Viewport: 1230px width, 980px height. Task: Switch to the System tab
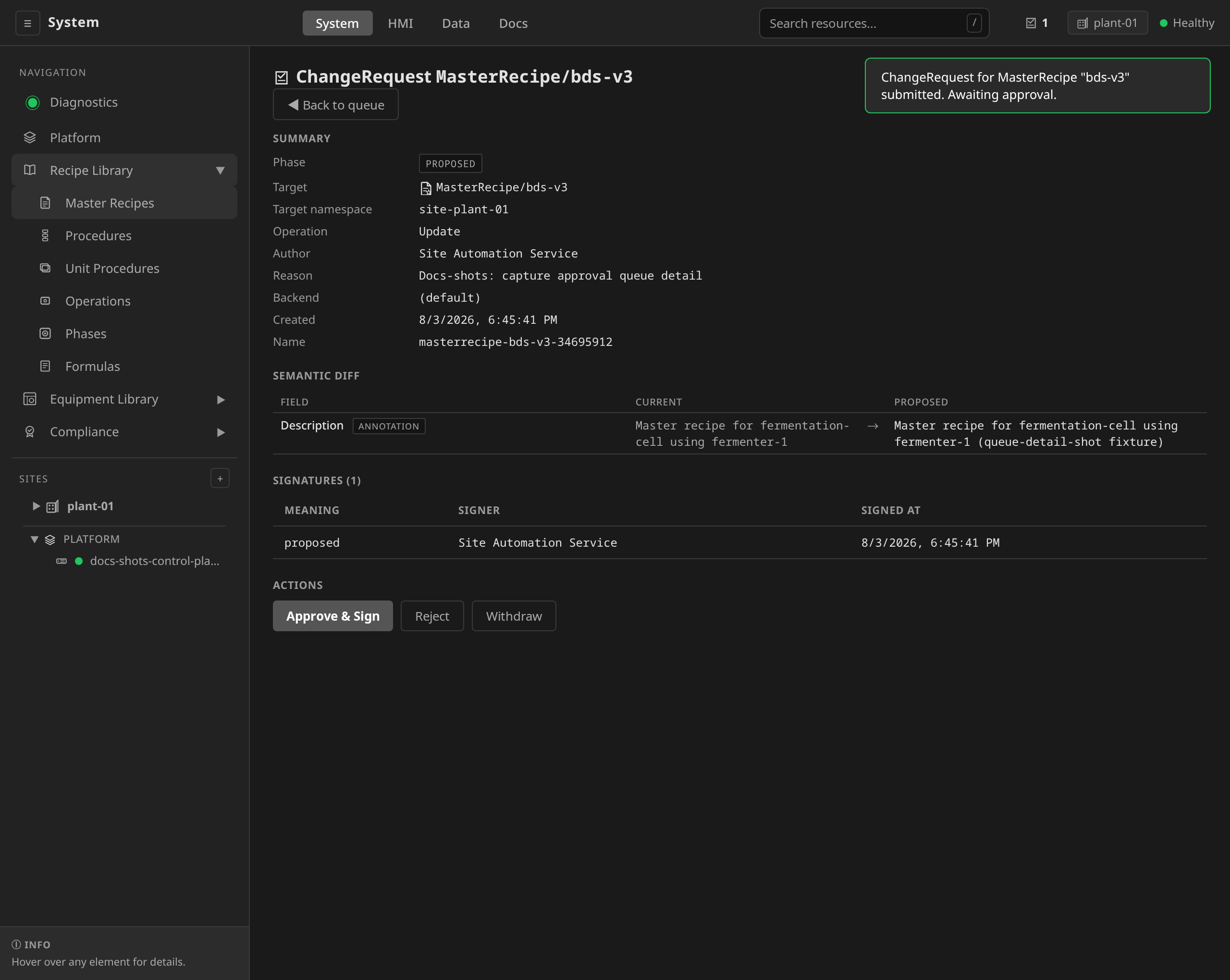(x=337, y=24)
